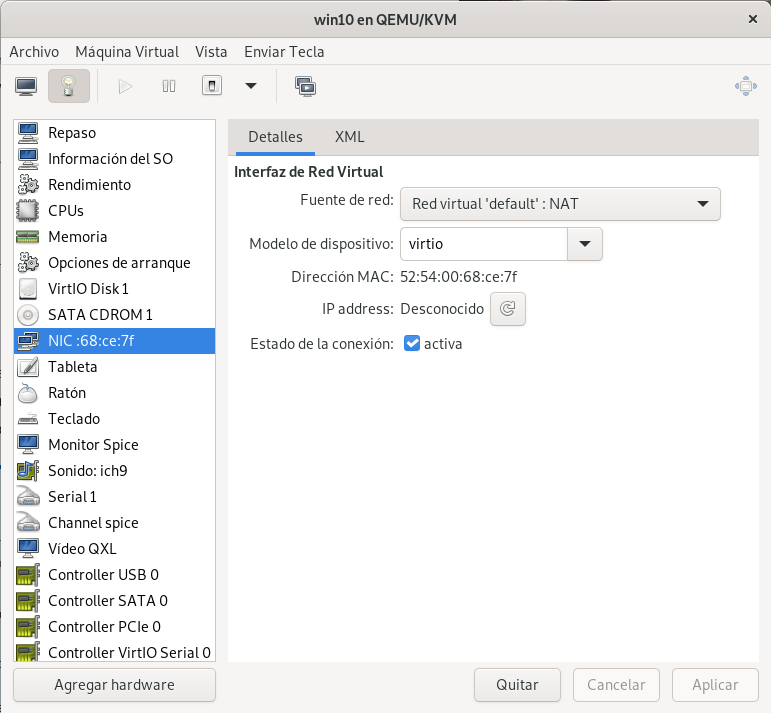Open the Máquina Virtual menu
This screenshot has width=771, height=713.
(127, 51)
